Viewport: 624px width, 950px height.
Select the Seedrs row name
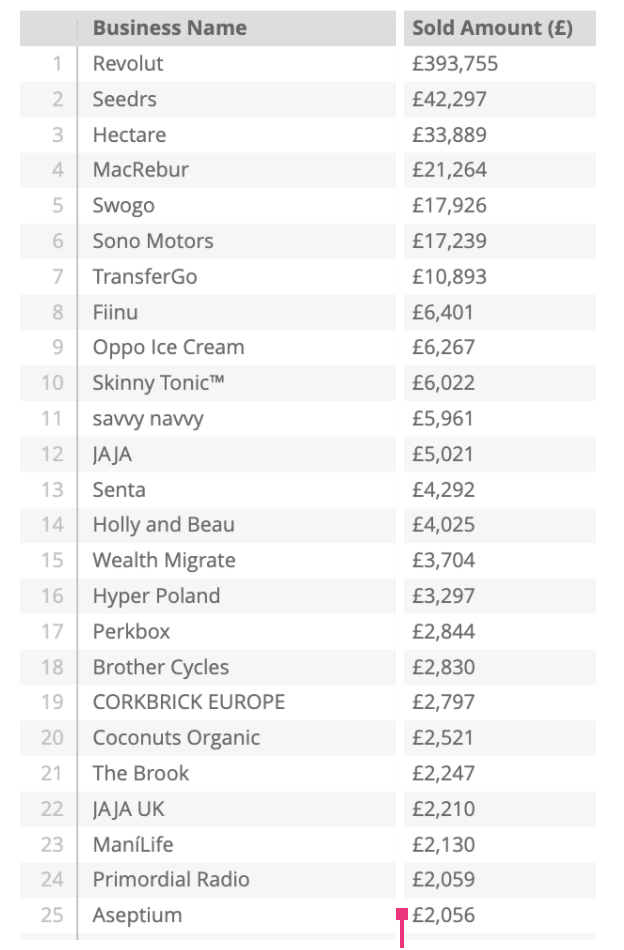124,99
